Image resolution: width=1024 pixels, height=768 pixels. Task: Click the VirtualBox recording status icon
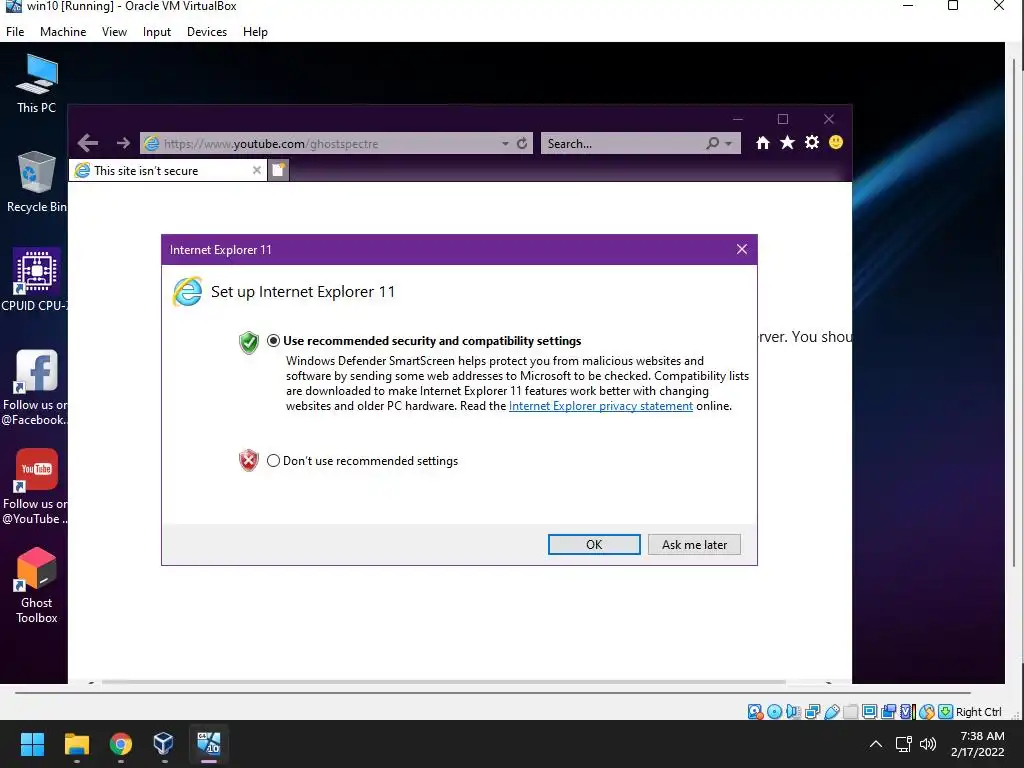[x=888, y=712]
